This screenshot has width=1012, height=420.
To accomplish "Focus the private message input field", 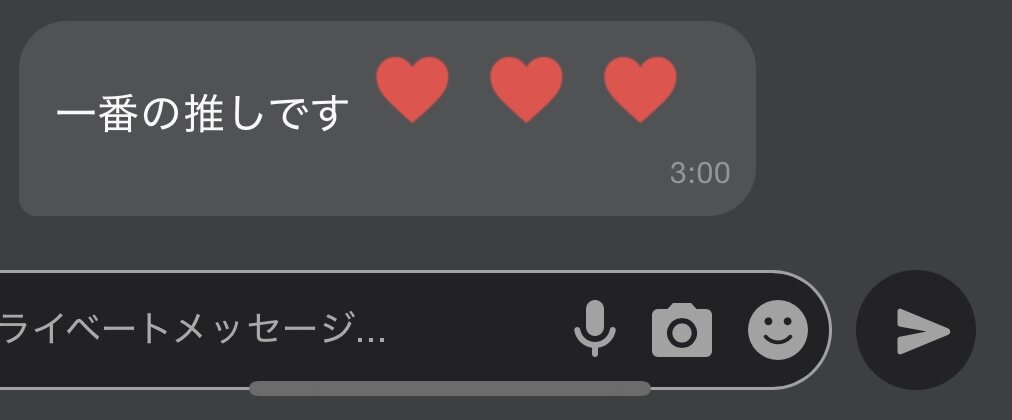I will point(415,330).
